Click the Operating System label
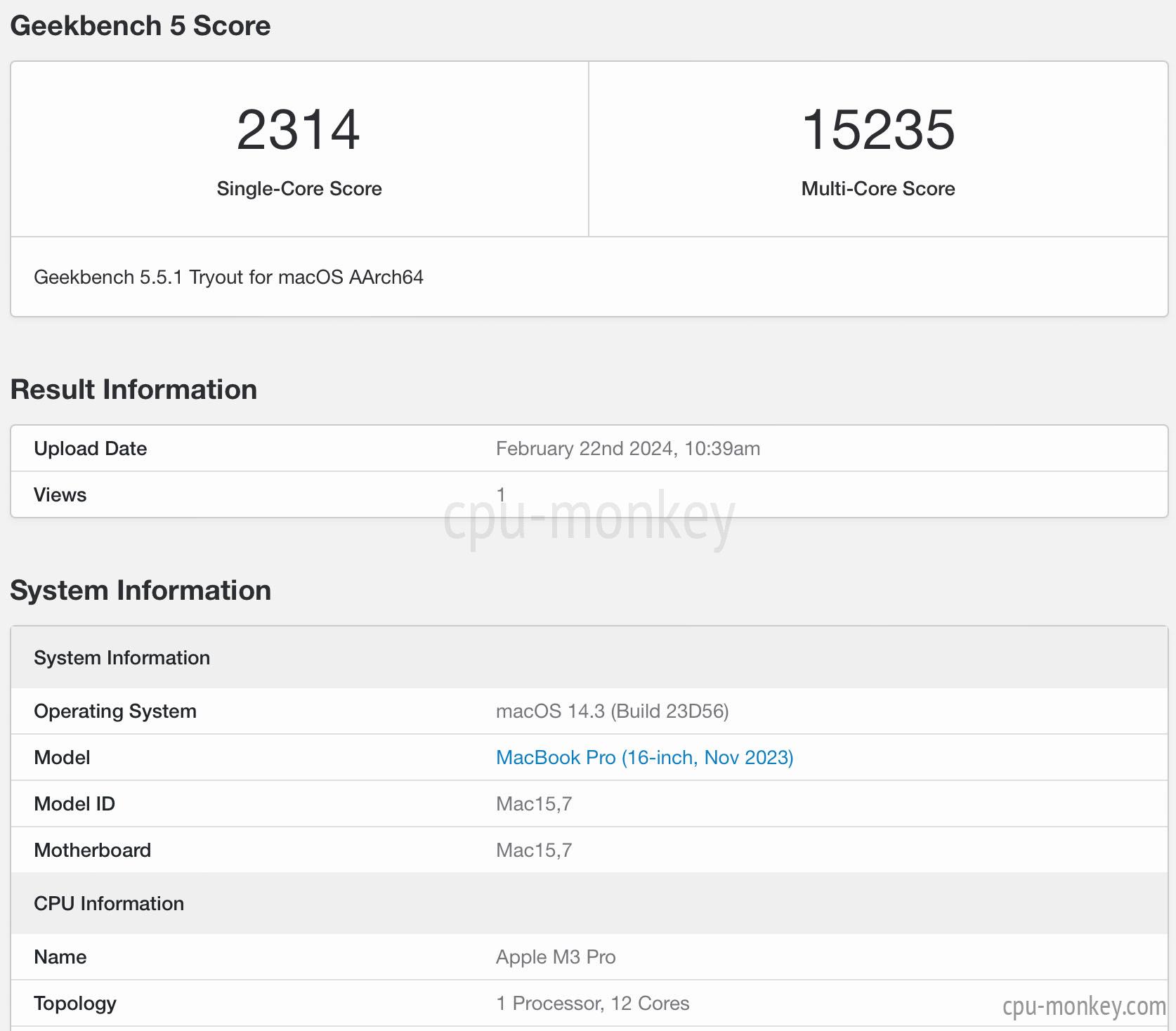 [115, 711]
